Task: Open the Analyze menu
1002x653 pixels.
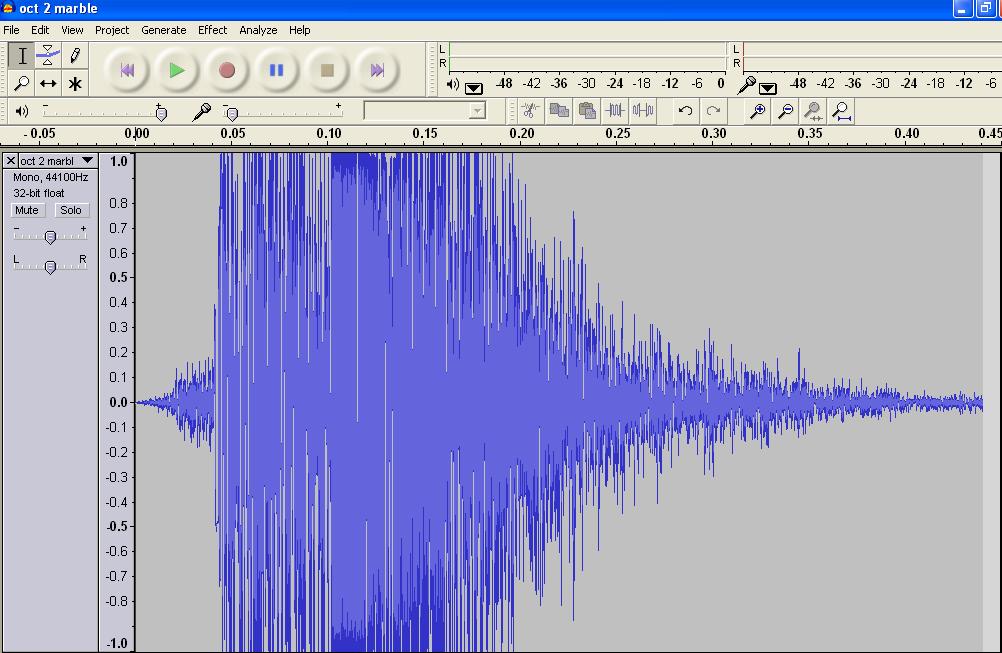Action: [258, 30]
